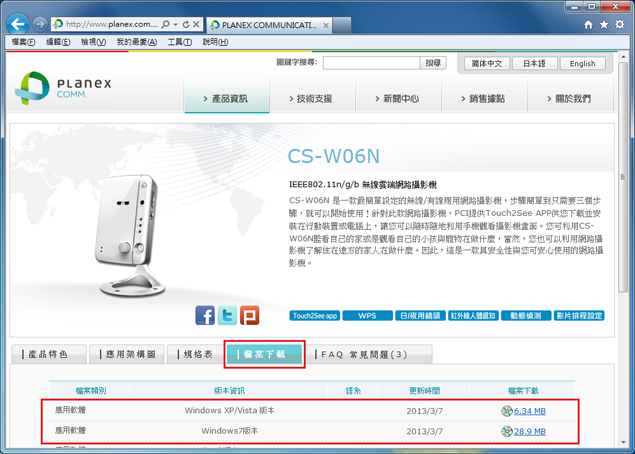Click the vertical scrollbar thumb
The image size is (635, 454).
click(x=623, y=177)
